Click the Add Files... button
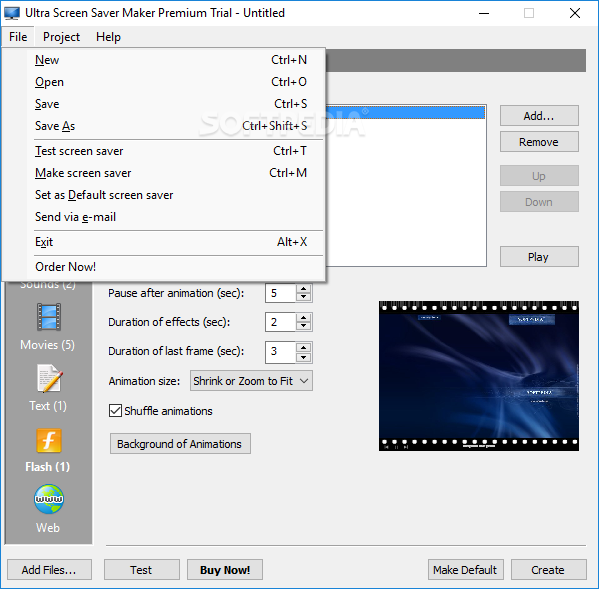599x589 pixels. click(x=49, y=570)
